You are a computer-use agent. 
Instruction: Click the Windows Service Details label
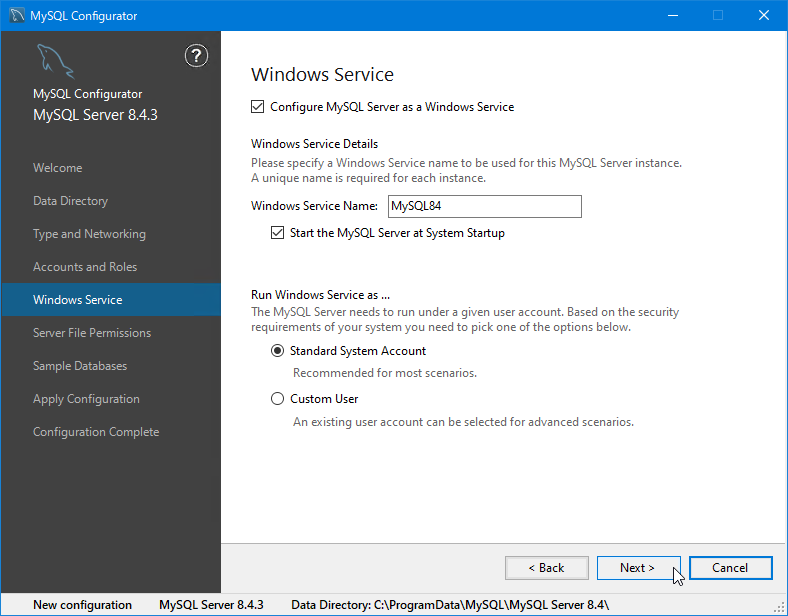tap(315, 144)
